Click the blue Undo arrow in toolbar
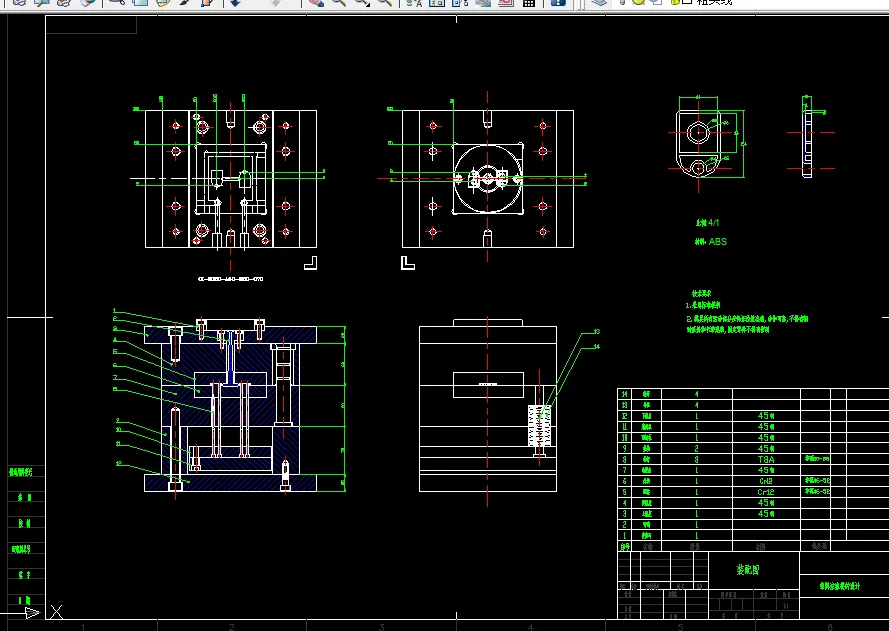 coord(235,2)
